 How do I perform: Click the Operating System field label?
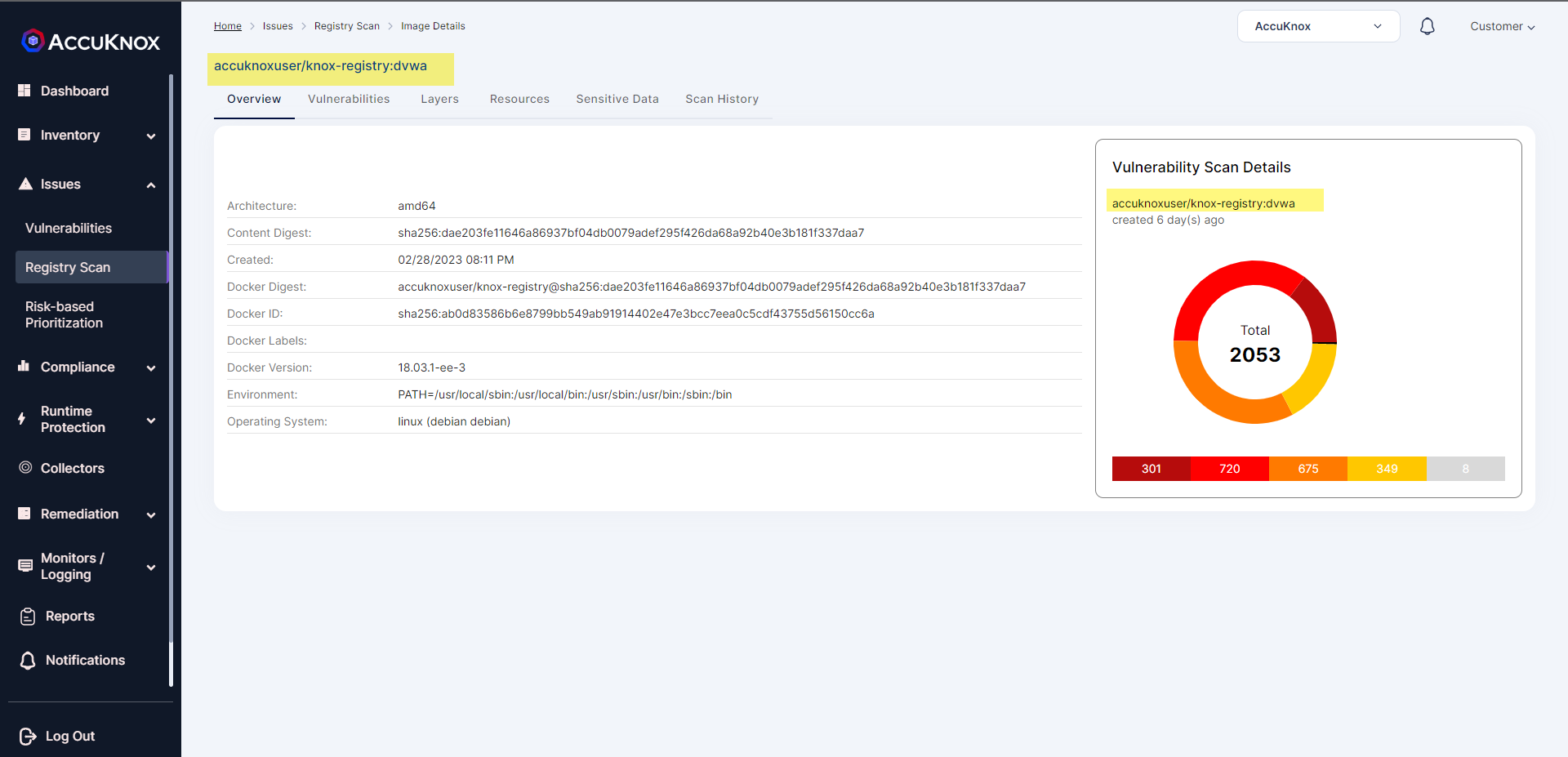coord(277,421)
